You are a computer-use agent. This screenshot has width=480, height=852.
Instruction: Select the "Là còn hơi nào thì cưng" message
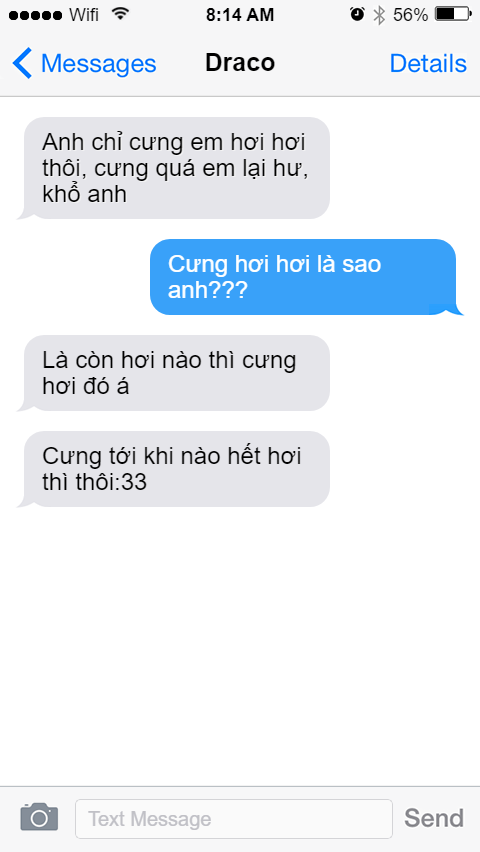pos(174,373)
